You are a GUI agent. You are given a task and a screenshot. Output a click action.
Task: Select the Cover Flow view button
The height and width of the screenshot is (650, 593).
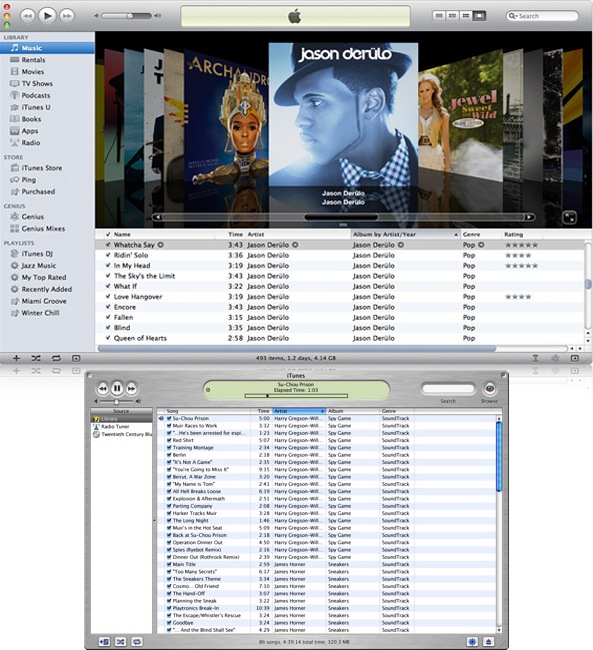point(479,16)
